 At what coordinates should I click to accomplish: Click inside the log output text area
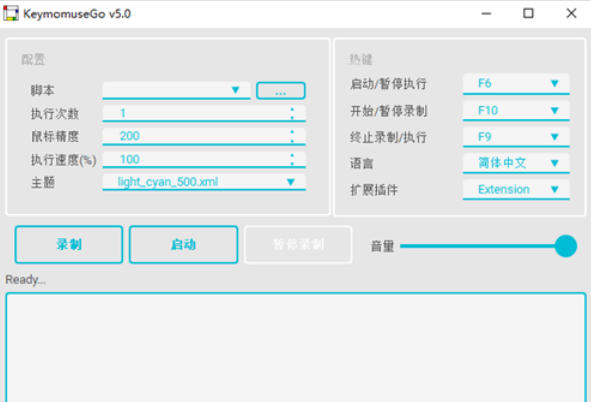[296, 347]
